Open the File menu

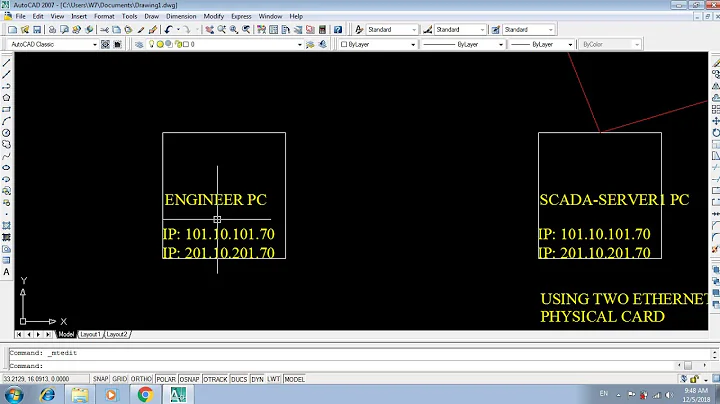click(x=21, y=16)
